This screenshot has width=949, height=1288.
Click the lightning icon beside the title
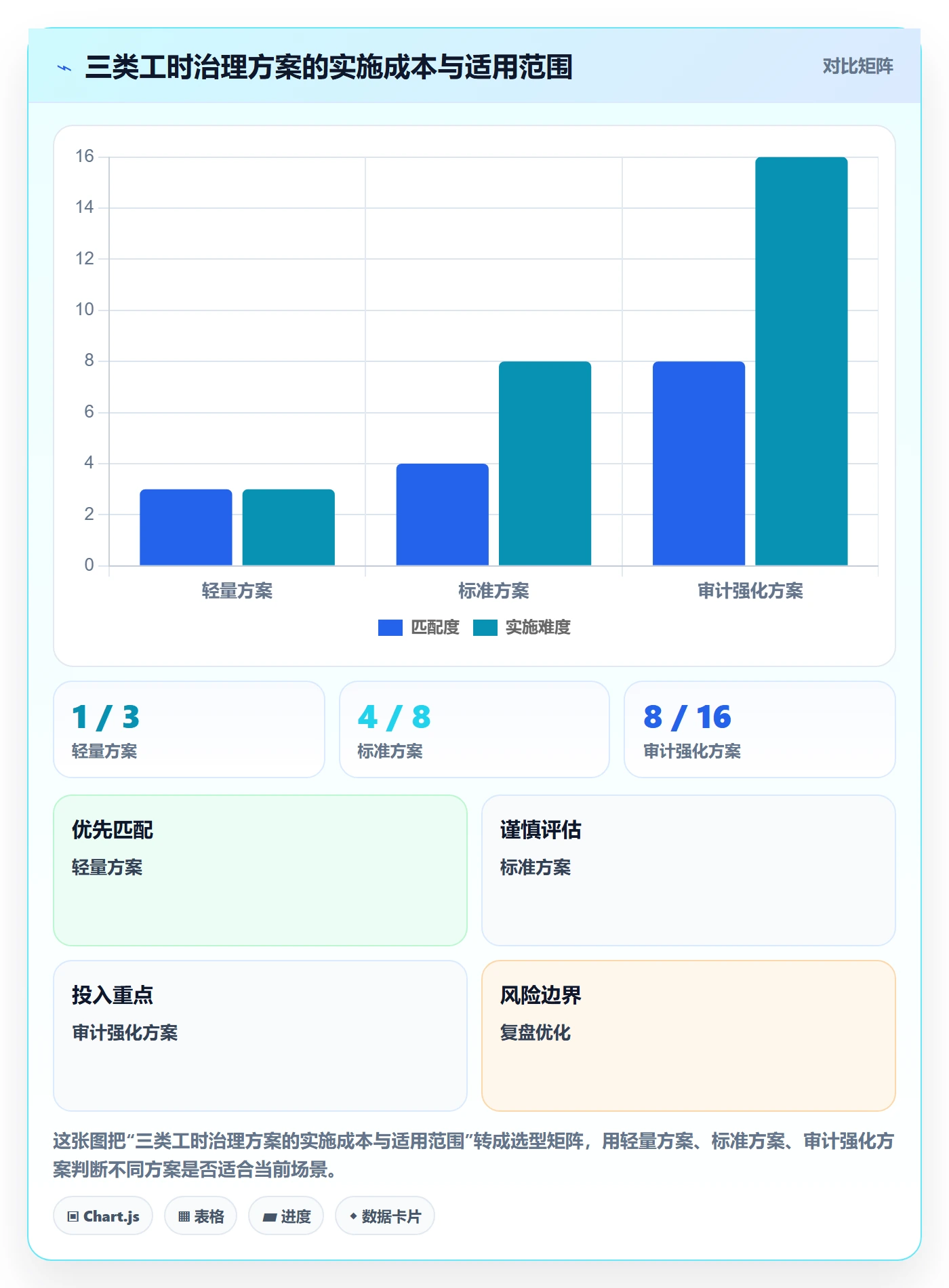click(64, 68)
